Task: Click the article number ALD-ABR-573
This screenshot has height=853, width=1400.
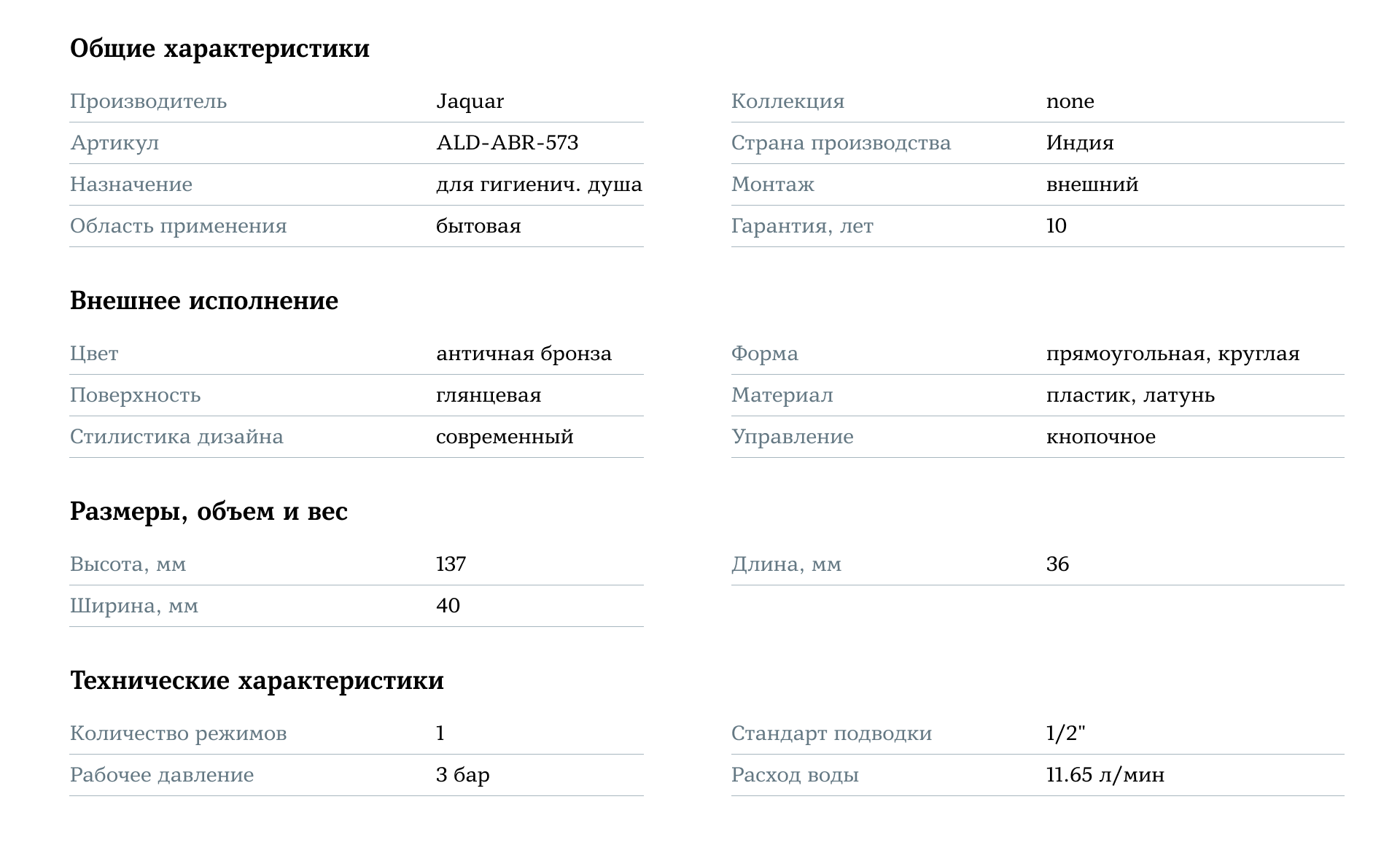Action: 507,143
